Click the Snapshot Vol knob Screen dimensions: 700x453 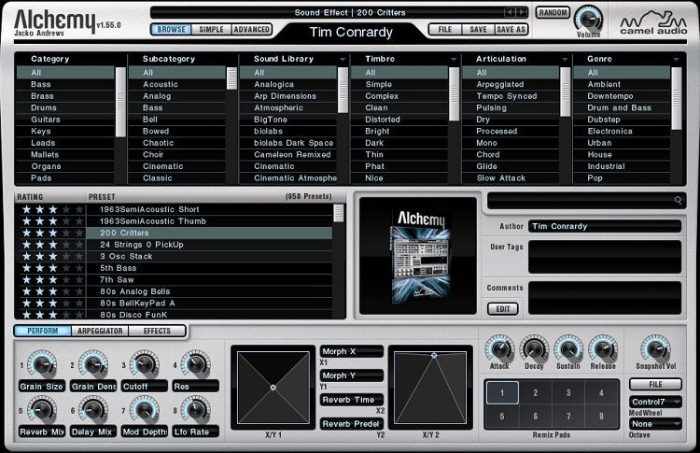click(x=655, y=349)
